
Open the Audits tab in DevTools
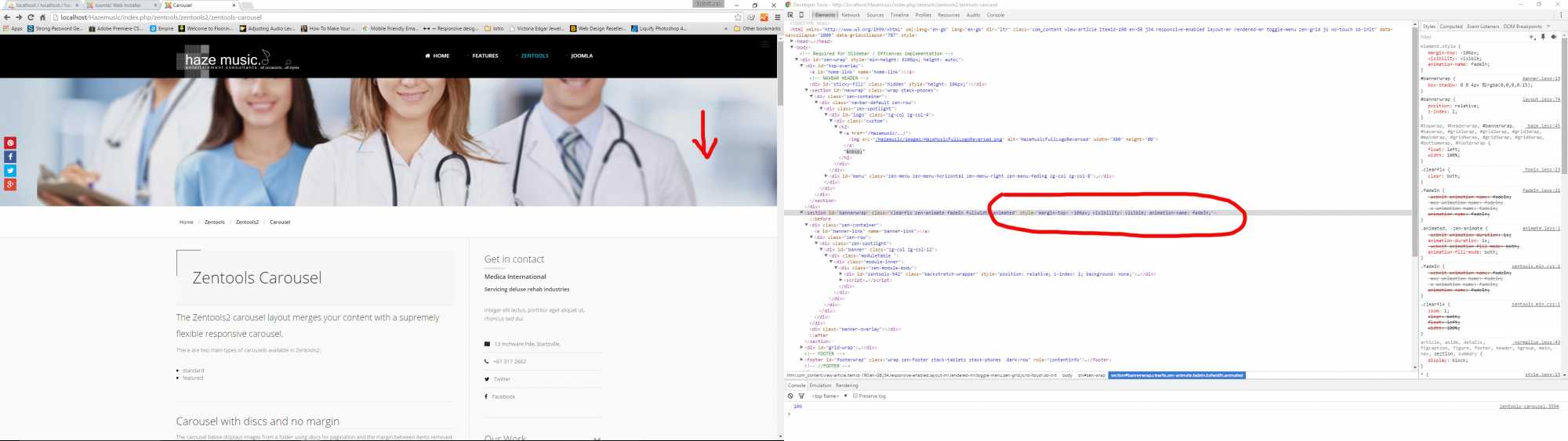click(x=973, y=15)
